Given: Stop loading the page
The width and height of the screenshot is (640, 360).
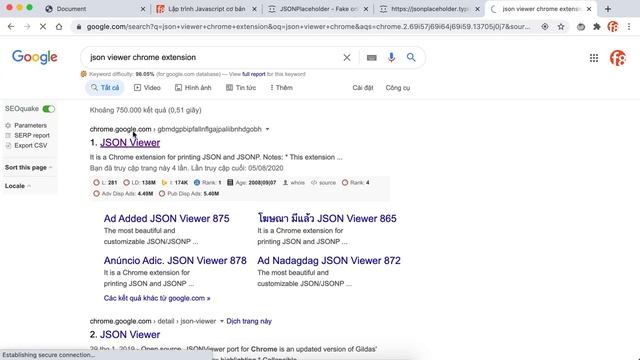Looking at the screenshot, I should tap(43, 27).
